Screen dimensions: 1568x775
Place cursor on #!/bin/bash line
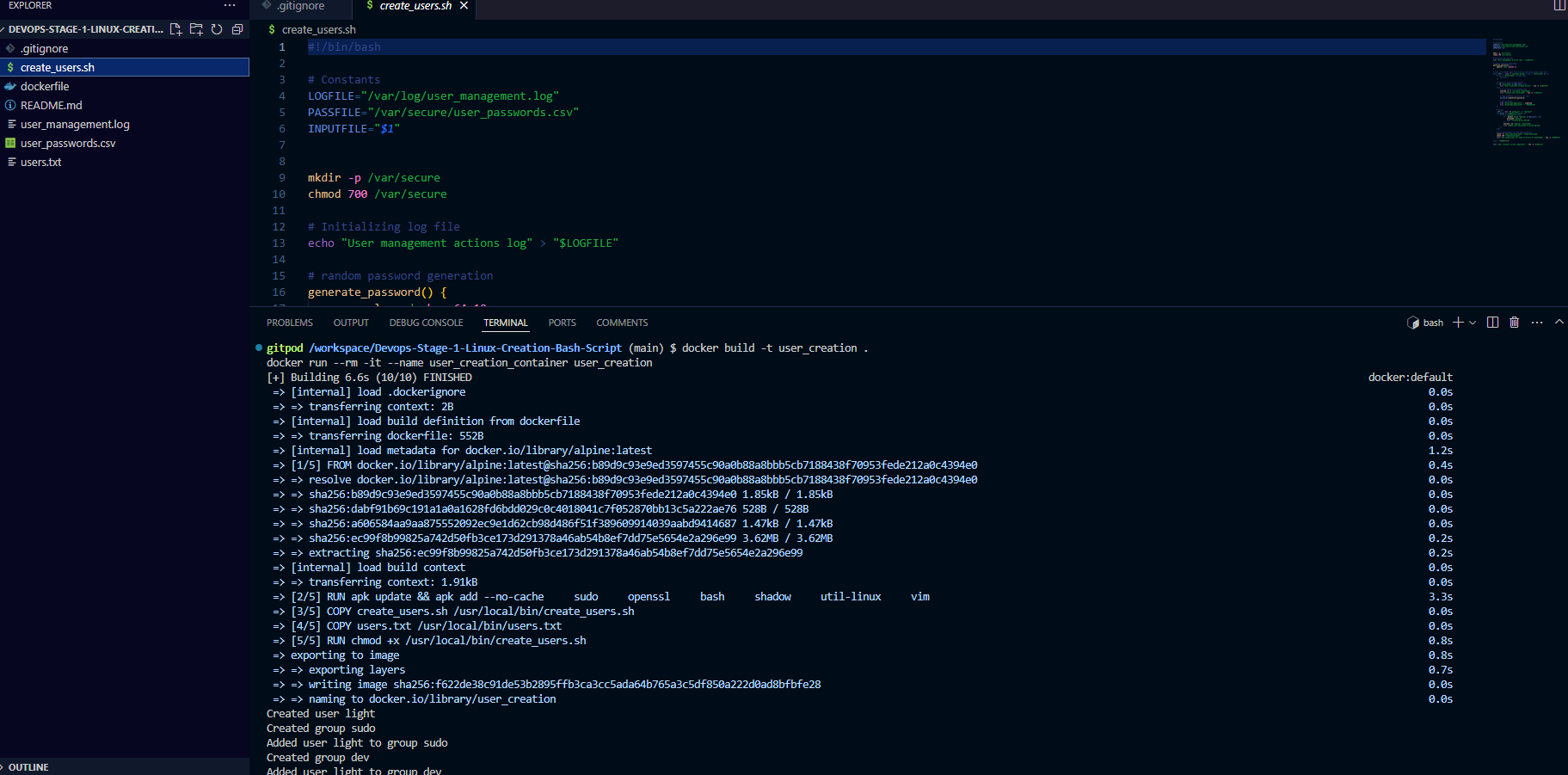pyautogui.click(x=344, y=46)
